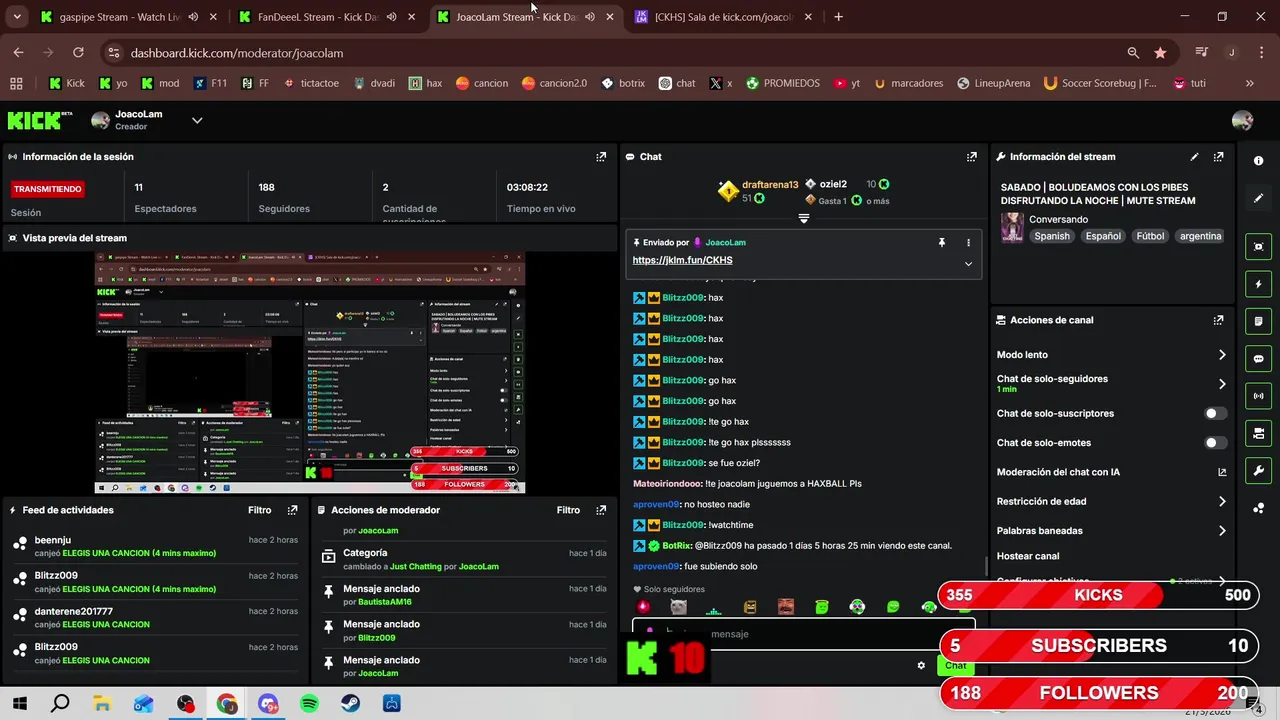Click the argentina stream tag

tap(1200, 236)
